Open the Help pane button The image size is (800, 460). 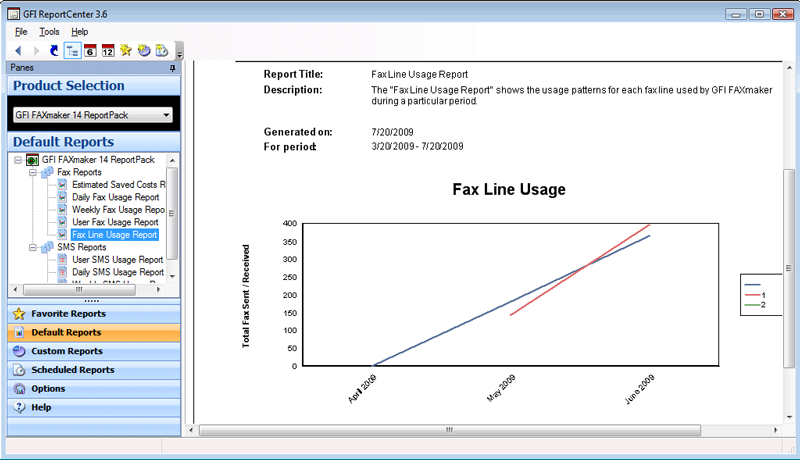pos(94,407)
